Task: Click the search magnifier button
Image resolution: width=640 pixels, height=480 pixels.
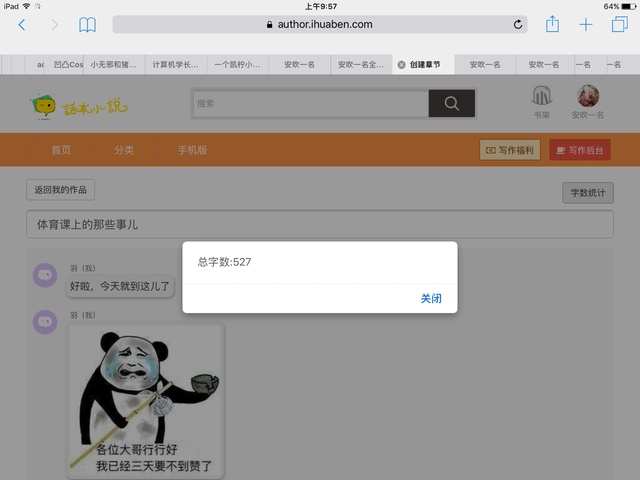Action: pos(451,103)
